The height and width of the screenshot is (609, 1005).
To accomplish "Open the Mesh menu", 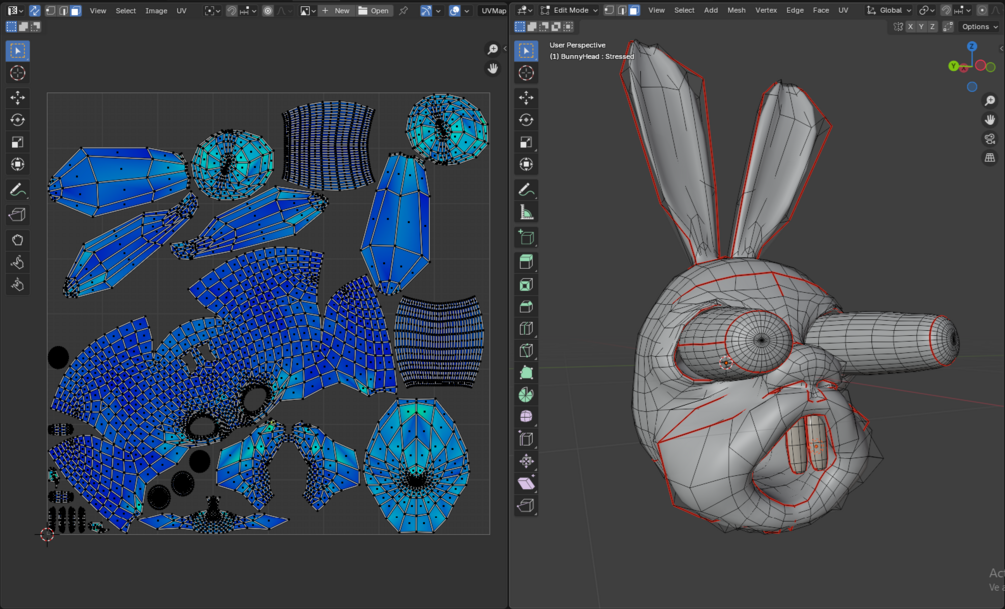I will pos(736,10).
